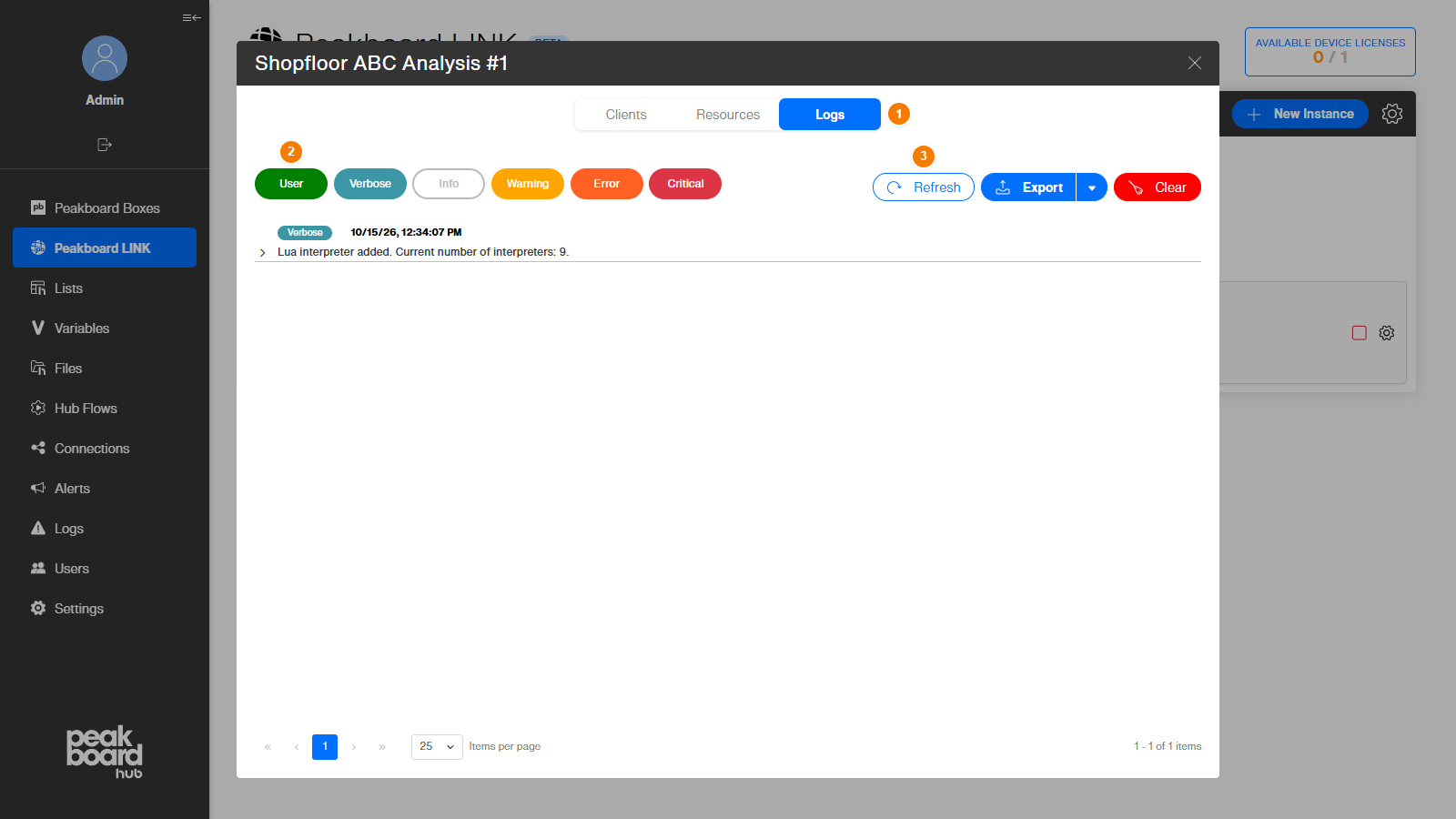
Task: Toggle the Warning log level filter
Action: pyautogui.click(x=528, y=184)
